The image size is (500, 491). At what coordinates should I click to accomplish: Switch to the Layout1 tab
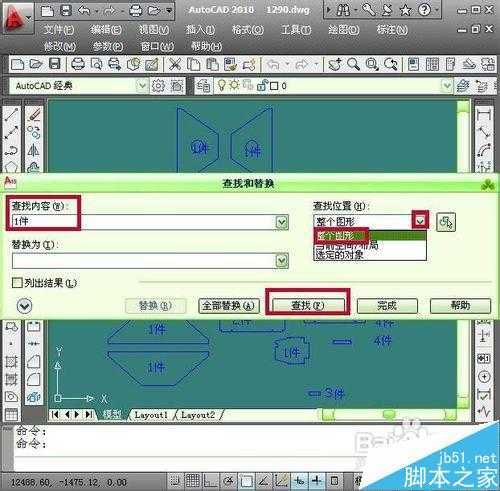(x=151, y=415)
